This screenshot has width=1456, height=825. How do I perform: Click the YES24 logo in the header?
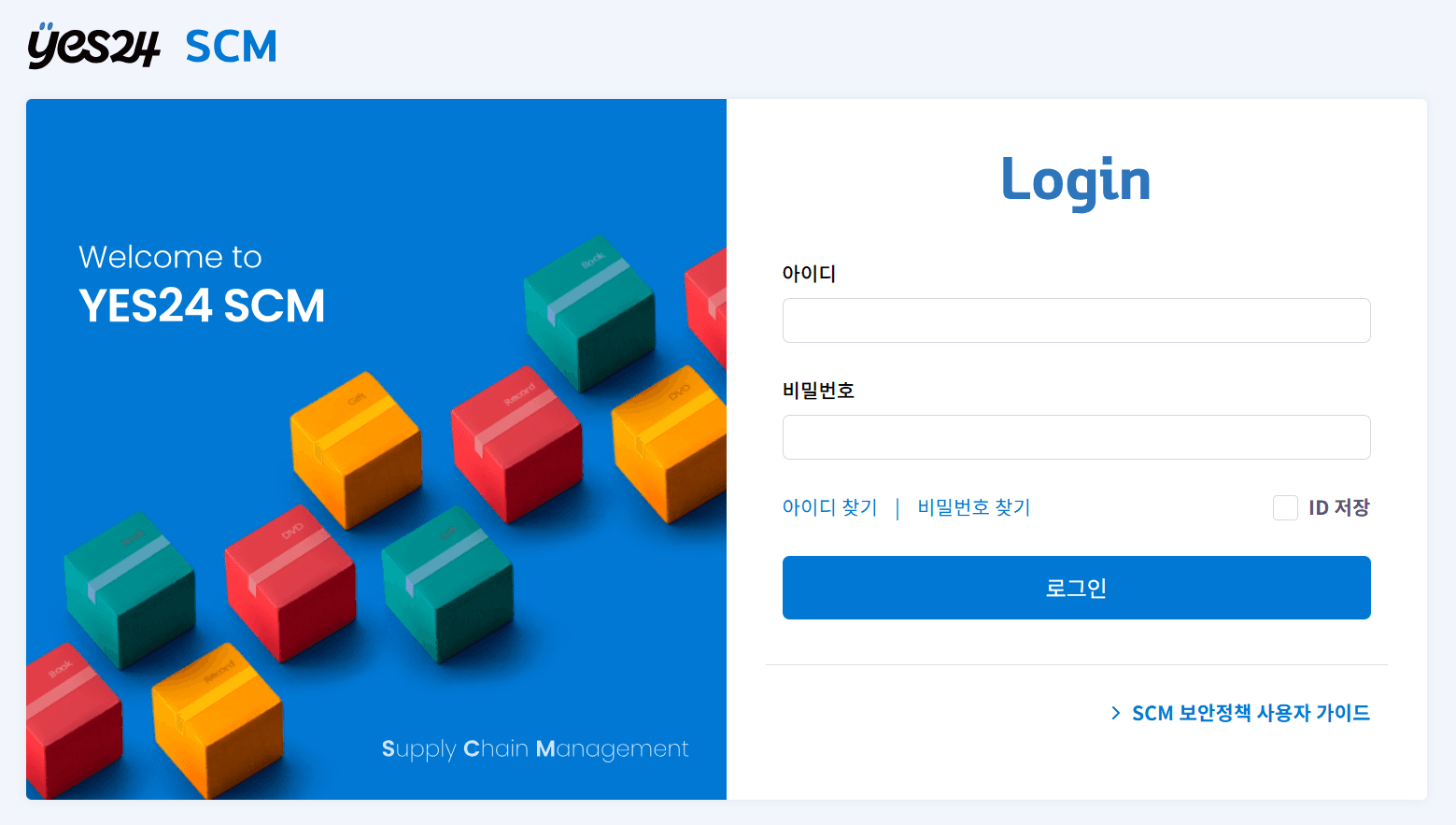point(93,46)
